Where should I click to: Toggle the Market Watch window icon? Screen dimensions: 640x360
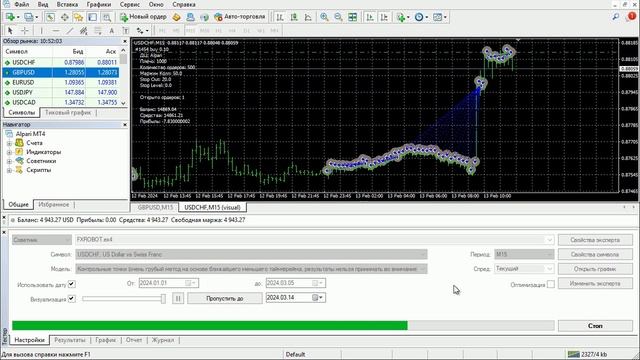pos(50,17)
